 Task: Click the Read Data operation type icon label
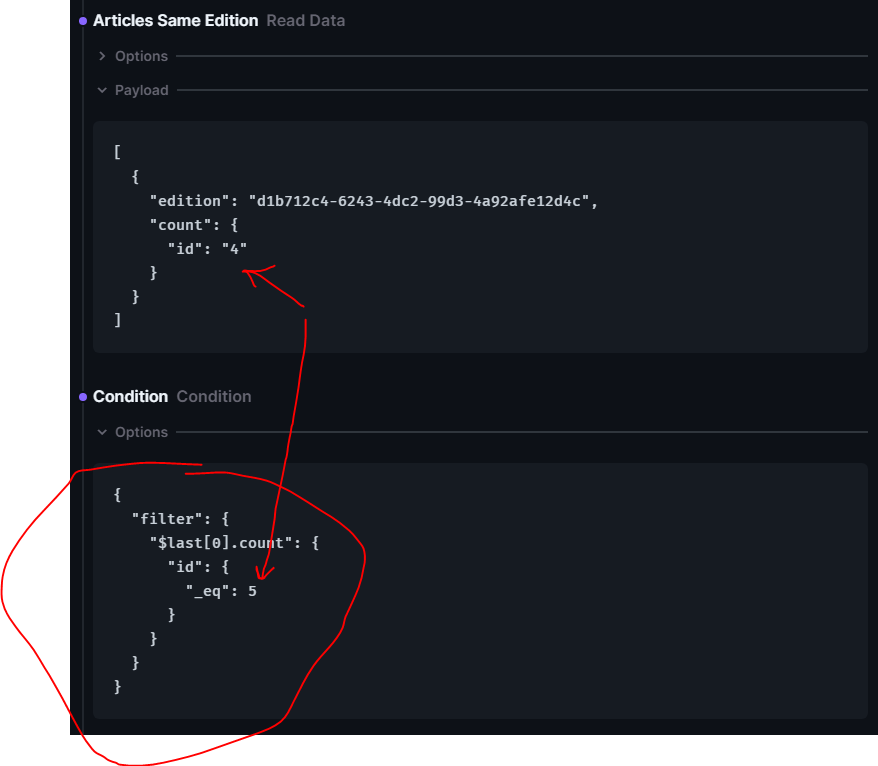click(305, 20)
